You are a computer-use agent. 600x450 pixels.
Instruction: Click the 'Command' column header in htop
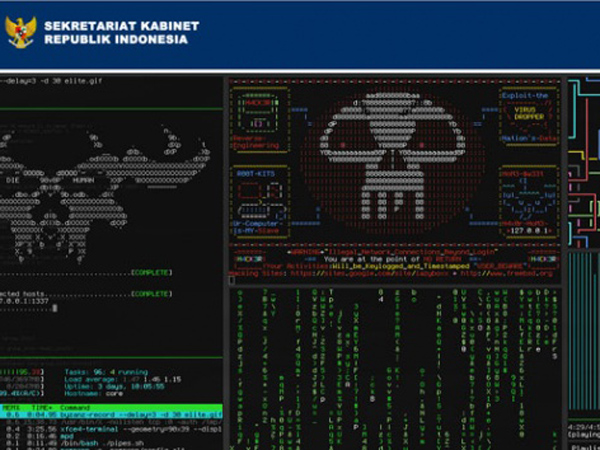tap(75, 408)
